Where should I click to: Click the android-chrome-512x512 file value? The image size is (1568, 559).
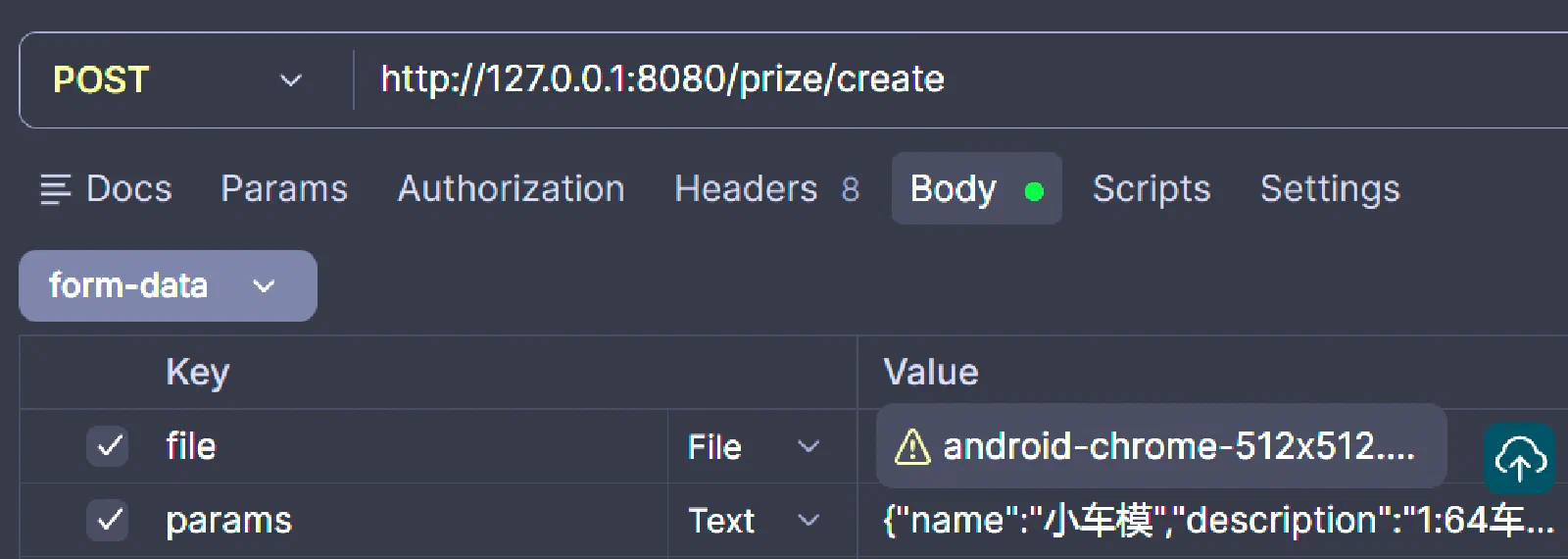(x=1161, y=446)
